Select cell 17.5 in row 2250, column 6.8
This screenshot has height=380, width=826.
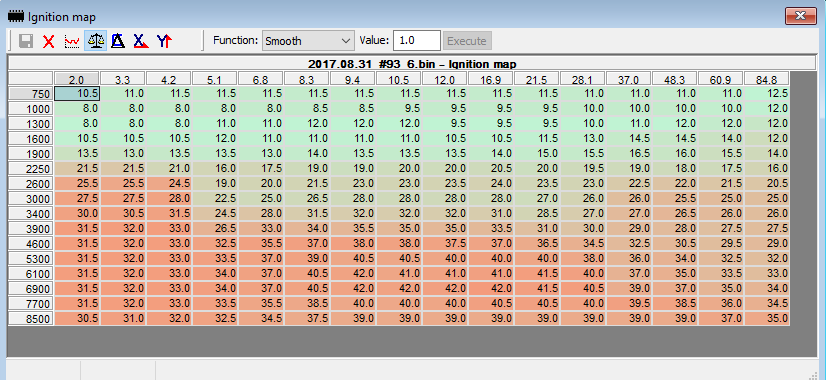[x=261, y=169]
